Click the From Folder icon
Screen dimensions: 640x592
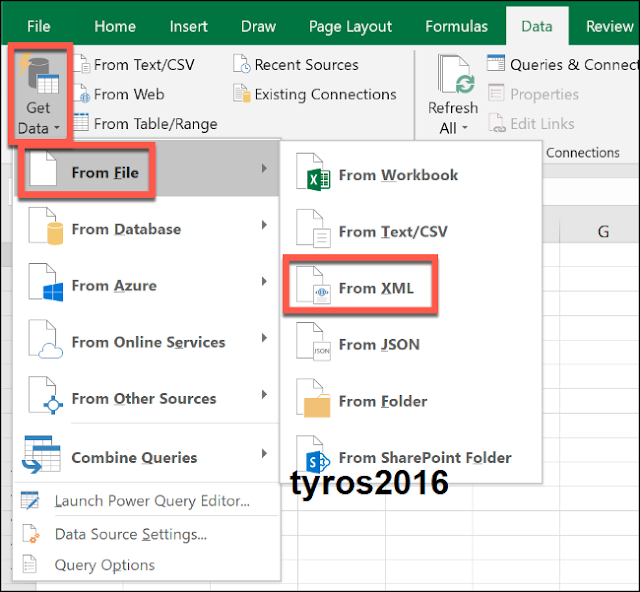(x=313, y=398)
